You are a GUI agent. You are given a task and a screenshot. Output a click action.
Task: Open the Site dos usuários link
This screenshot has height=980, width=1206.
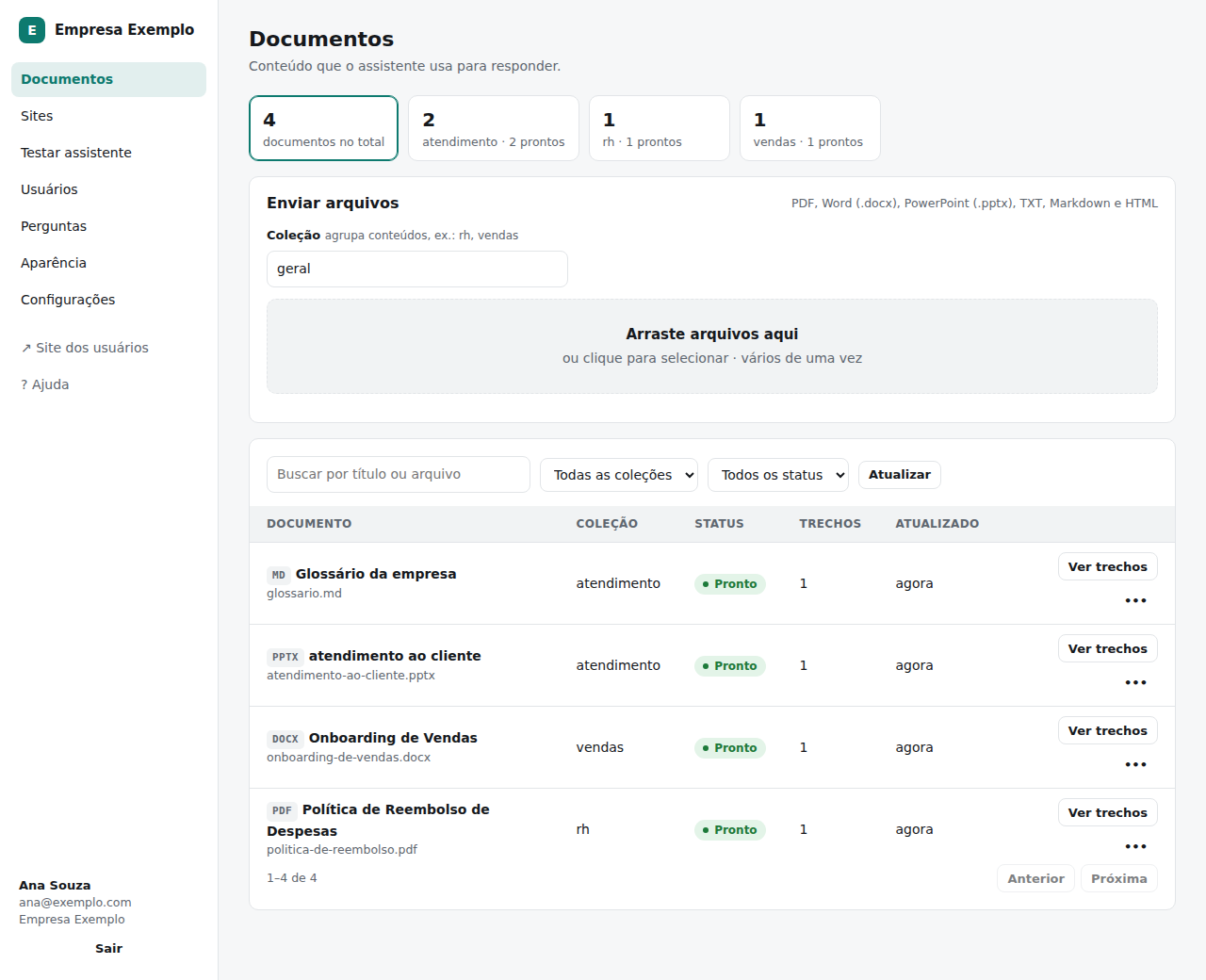click(108, 348)
